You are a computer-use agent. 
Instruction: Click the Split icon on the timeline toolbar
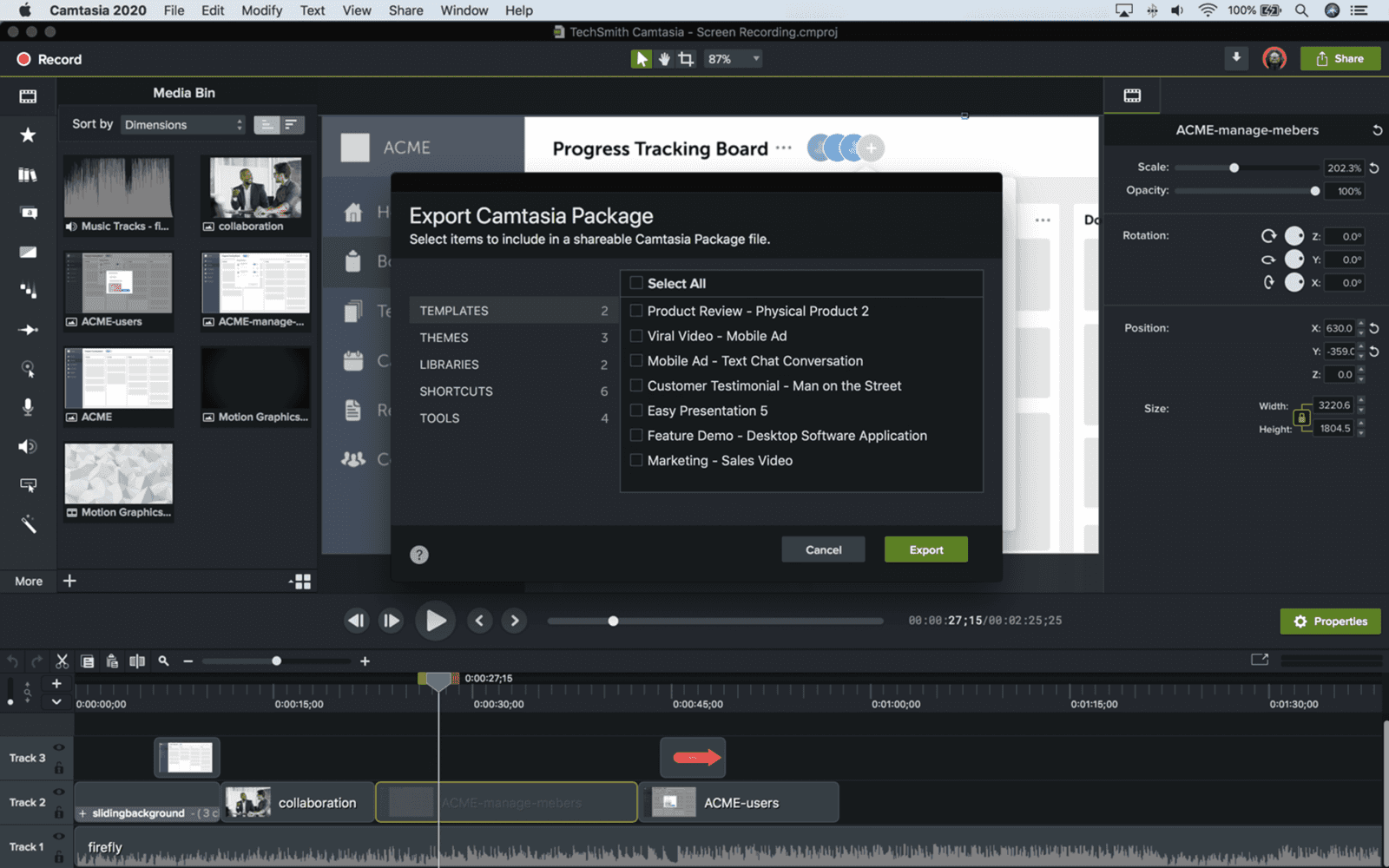point(137,661)
